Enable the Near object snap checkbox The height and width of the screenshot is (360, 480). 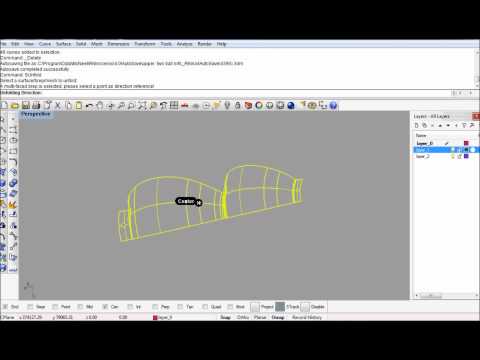[x=30, y=307]
